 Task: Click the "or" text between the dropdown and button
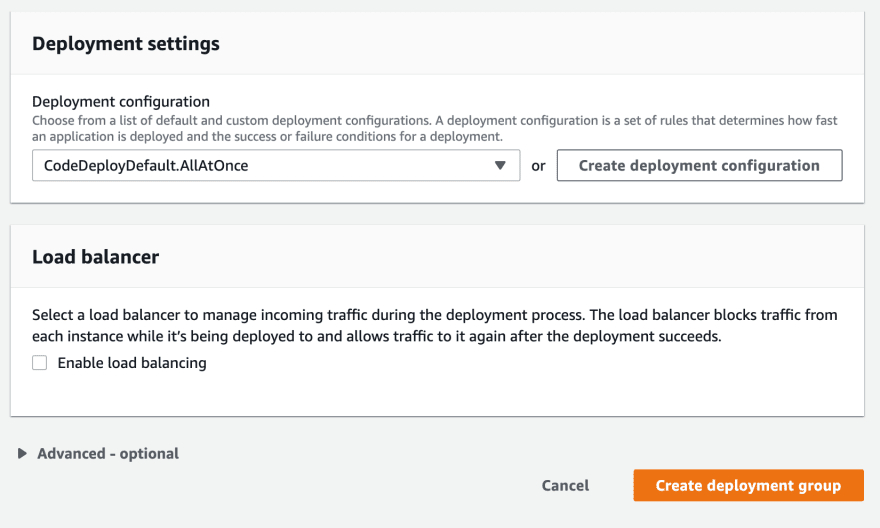[x=538, y=166]
